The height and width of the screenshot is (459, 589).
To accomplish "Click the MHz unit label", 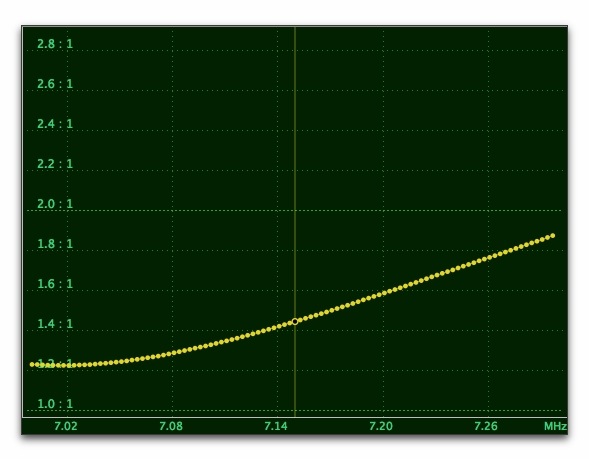I will [555, 426].
